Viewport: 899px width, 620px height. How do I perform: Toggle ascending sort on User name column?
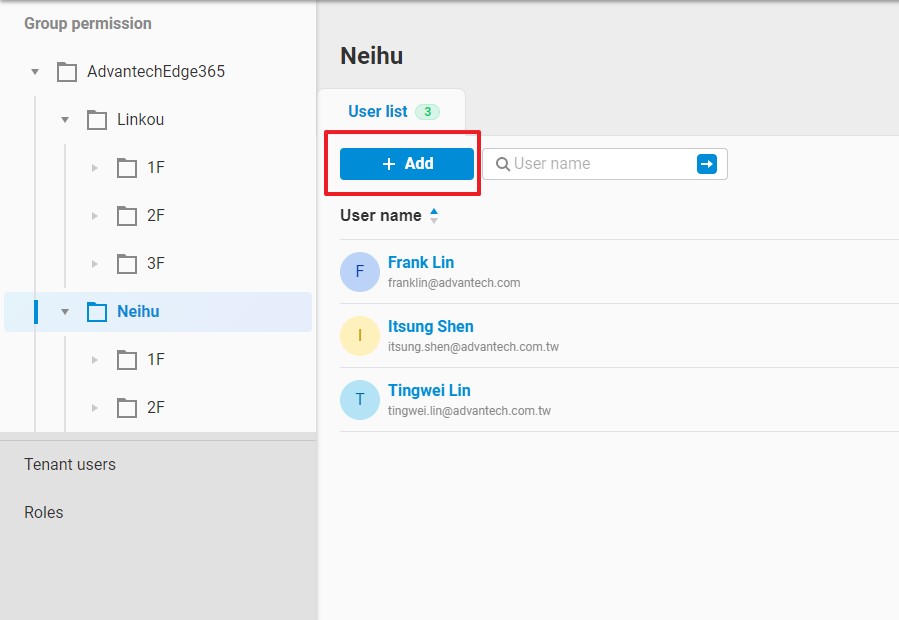coord(433,210)
